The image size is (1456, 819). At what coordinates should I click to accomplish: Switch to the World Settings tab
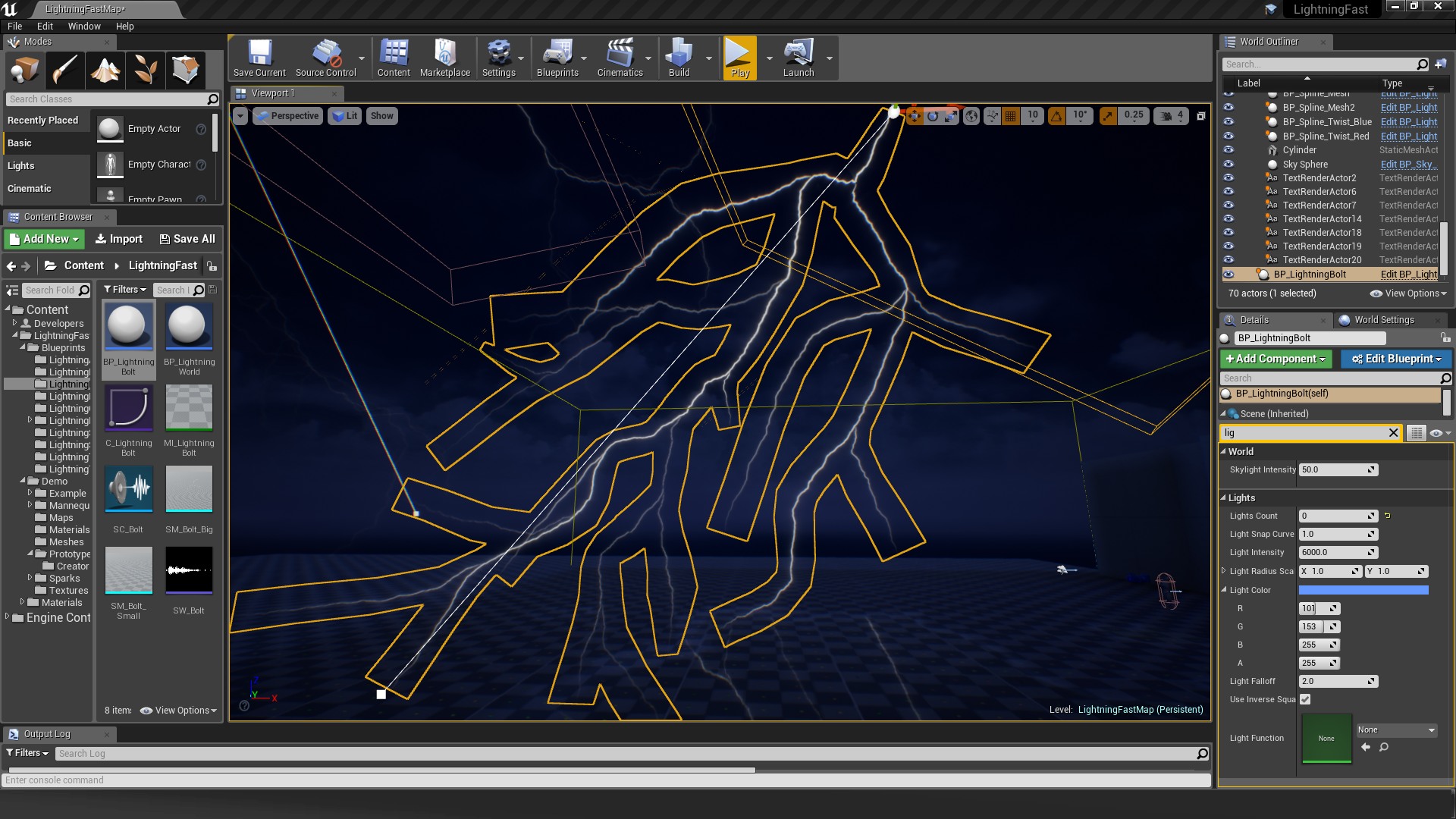[1383, 320]
